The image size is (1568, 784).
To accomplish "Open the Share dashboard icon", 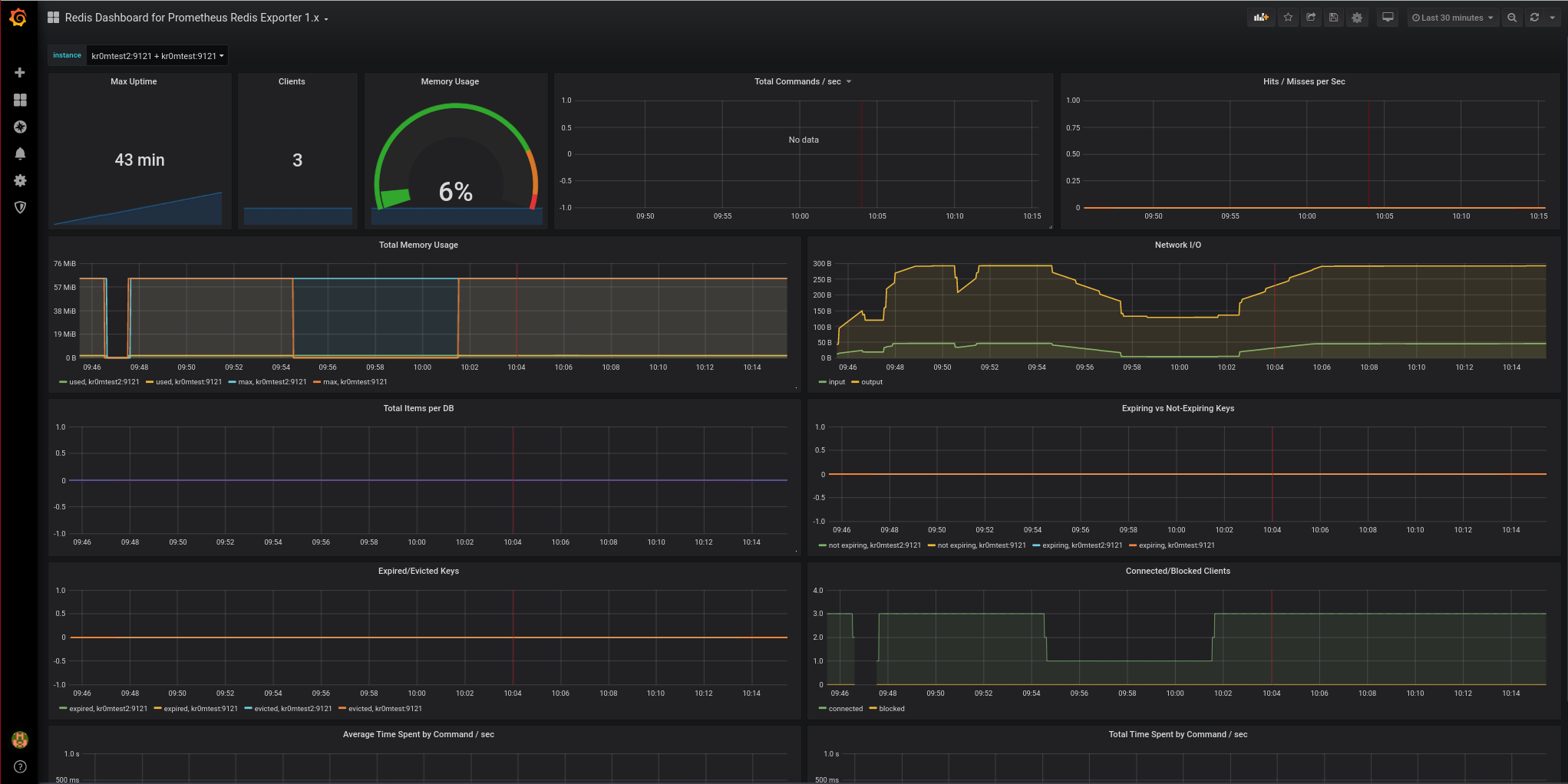I will click(1311, 18).
